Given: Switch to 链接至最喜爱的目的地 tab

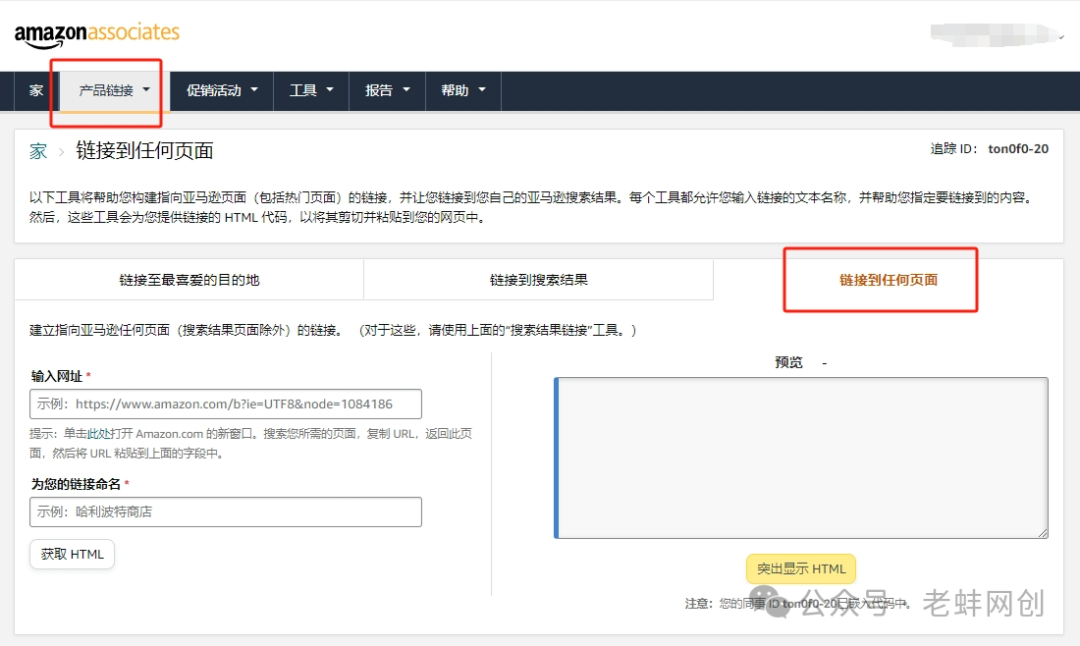Looking at the screenshot, I should click(189, 280).
